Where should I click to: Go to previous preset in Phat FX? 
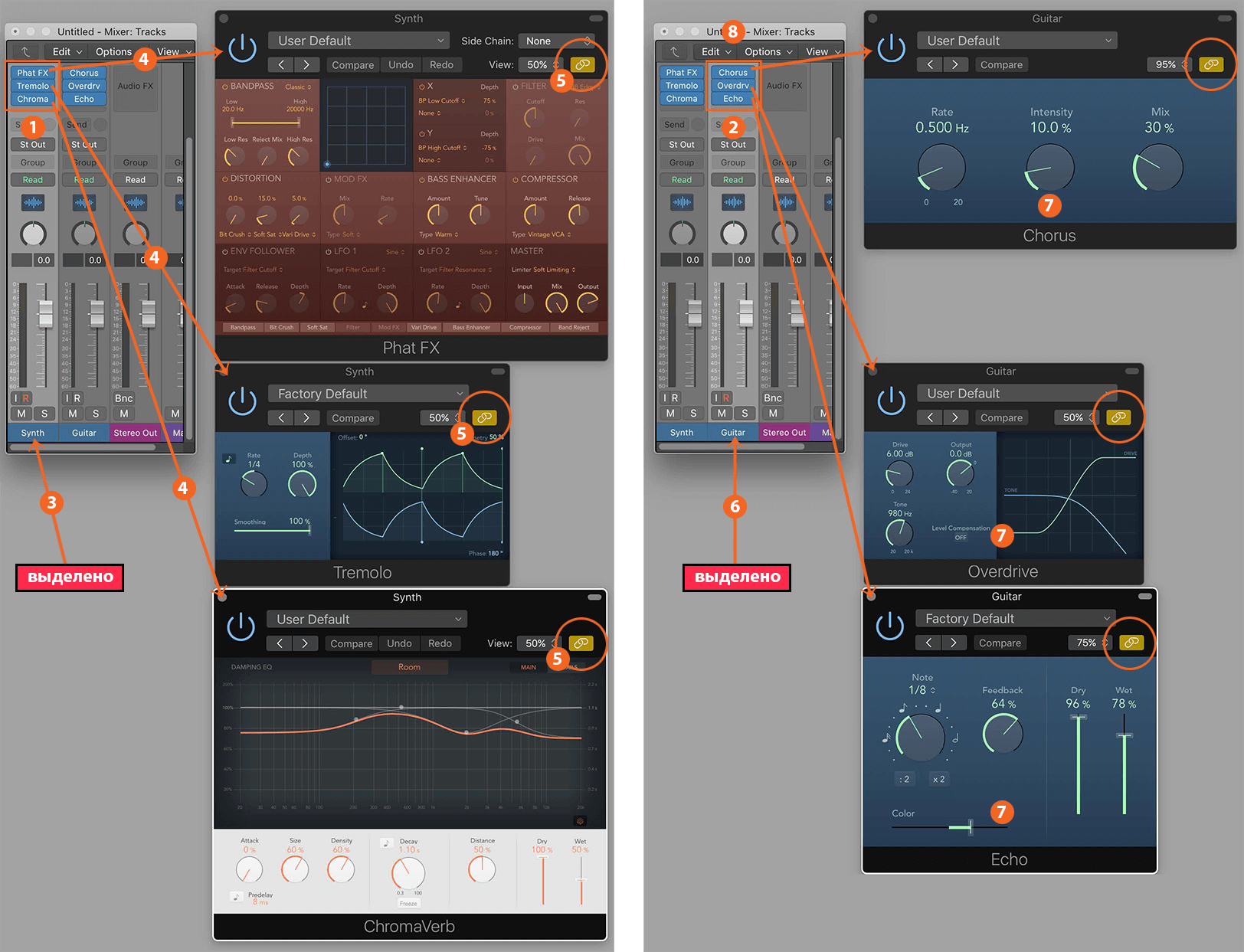[x=281, y=65]
